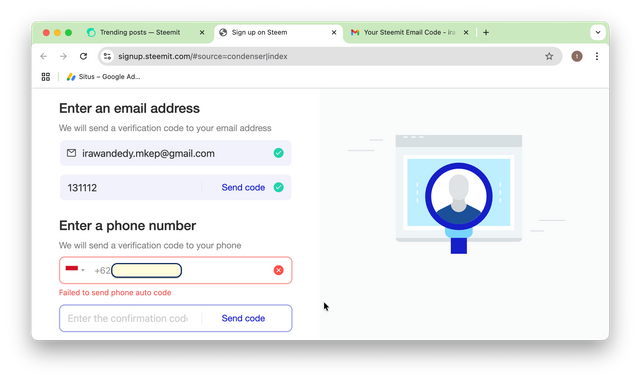Open the Situs – Google Ad... bookmark

coord(104,77)
